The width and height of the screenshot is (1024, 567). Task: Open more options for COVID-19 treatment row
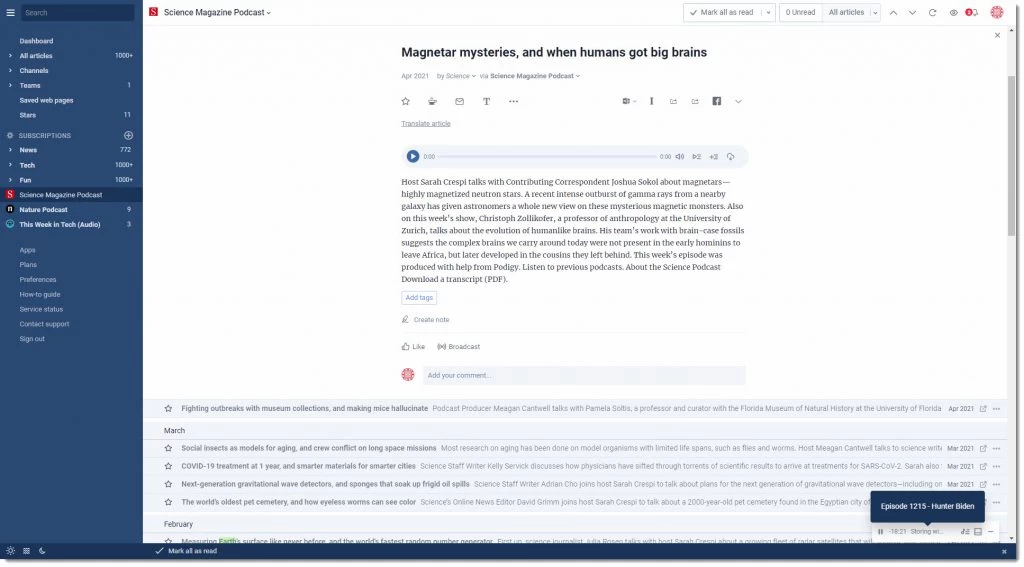[x=997, y=467]
